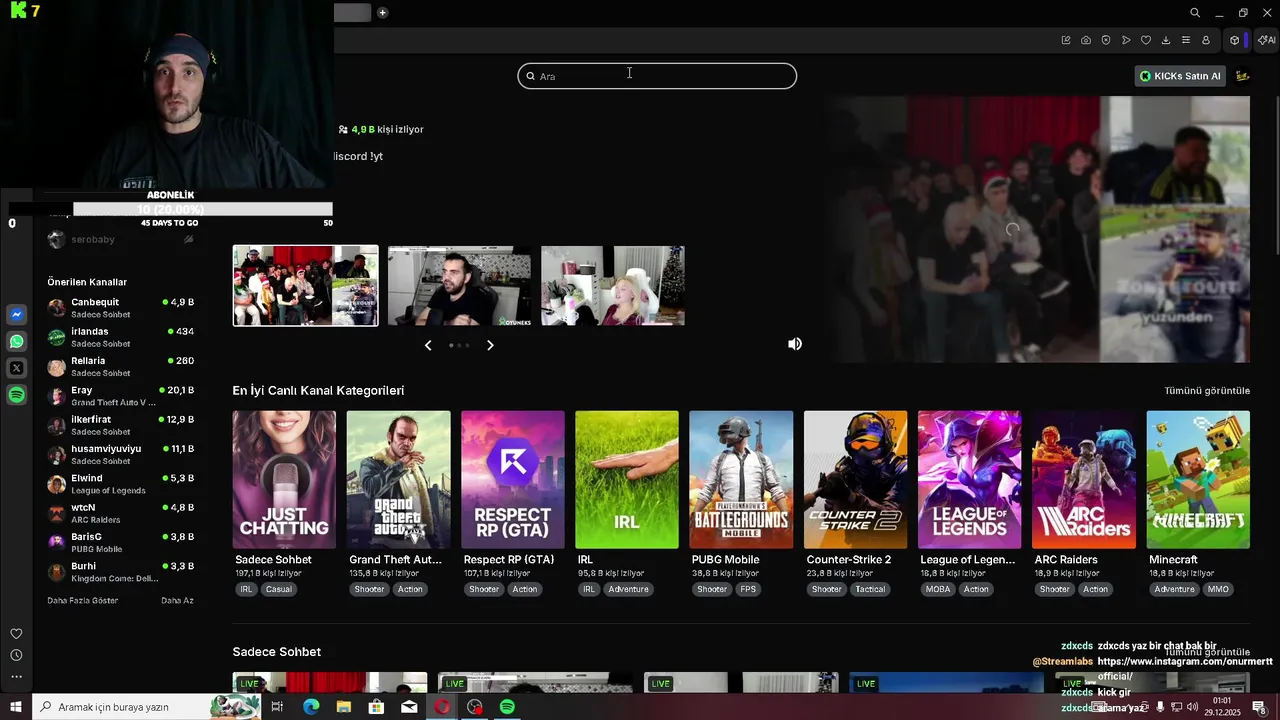The image size is (1280, 720).
Task: Open the Sadece Sohbet section heading
Action: point(277,652)
